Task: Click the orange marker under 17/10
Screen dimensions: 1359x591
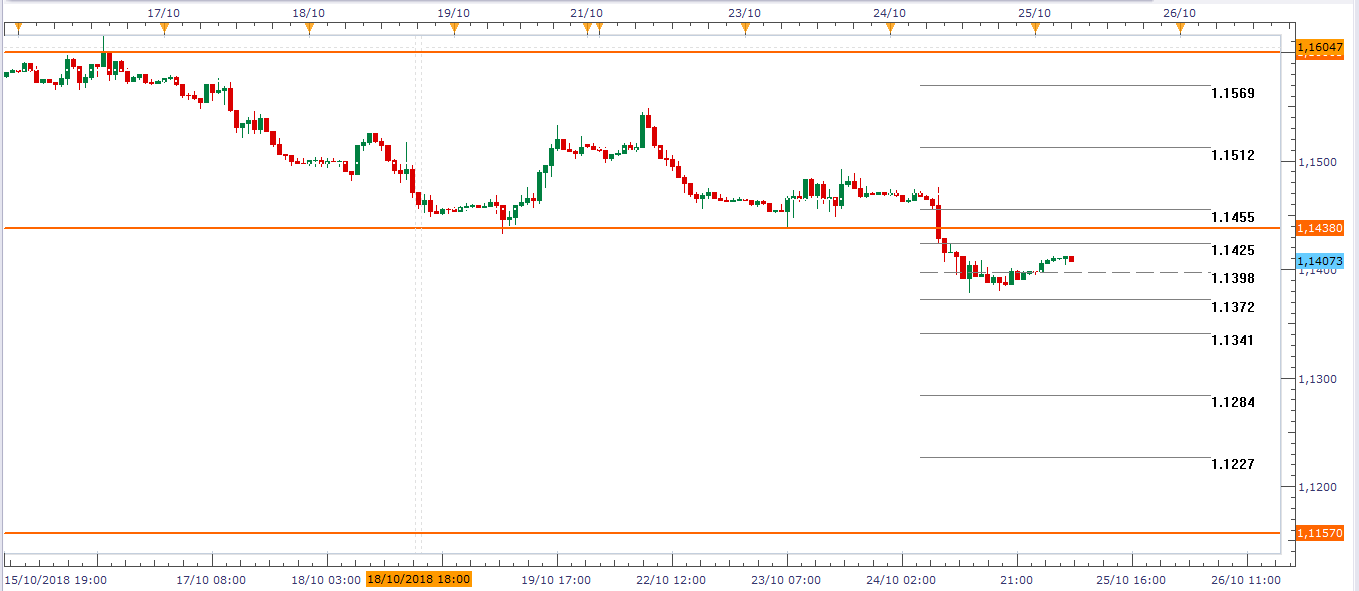Action: click(164, 28)
